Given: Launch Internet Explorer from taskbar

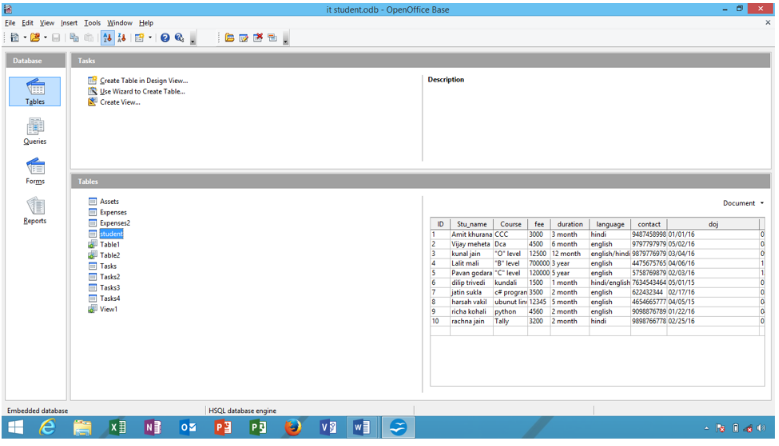Looking at the screenshot, I should 48,427.
